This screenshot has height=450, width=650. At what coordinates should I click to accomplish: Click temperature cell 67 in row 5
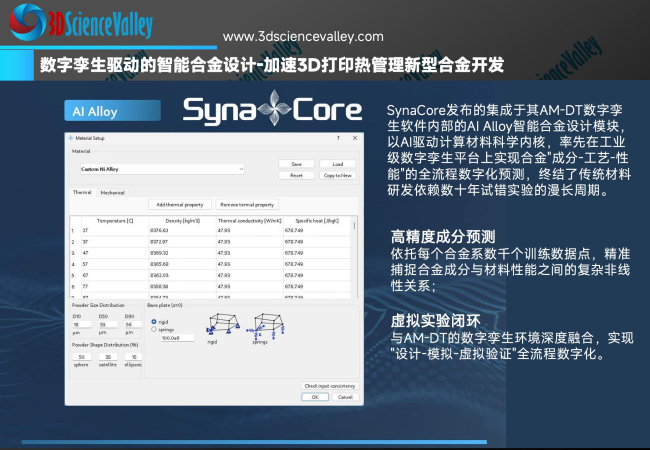coord(115,275)
